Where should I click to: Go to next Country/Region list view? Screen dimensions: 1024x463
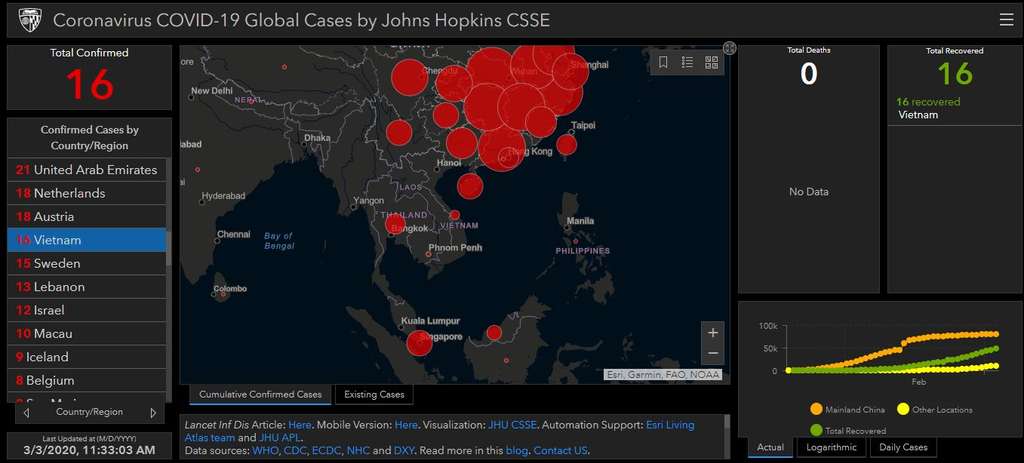pos(153,413)
